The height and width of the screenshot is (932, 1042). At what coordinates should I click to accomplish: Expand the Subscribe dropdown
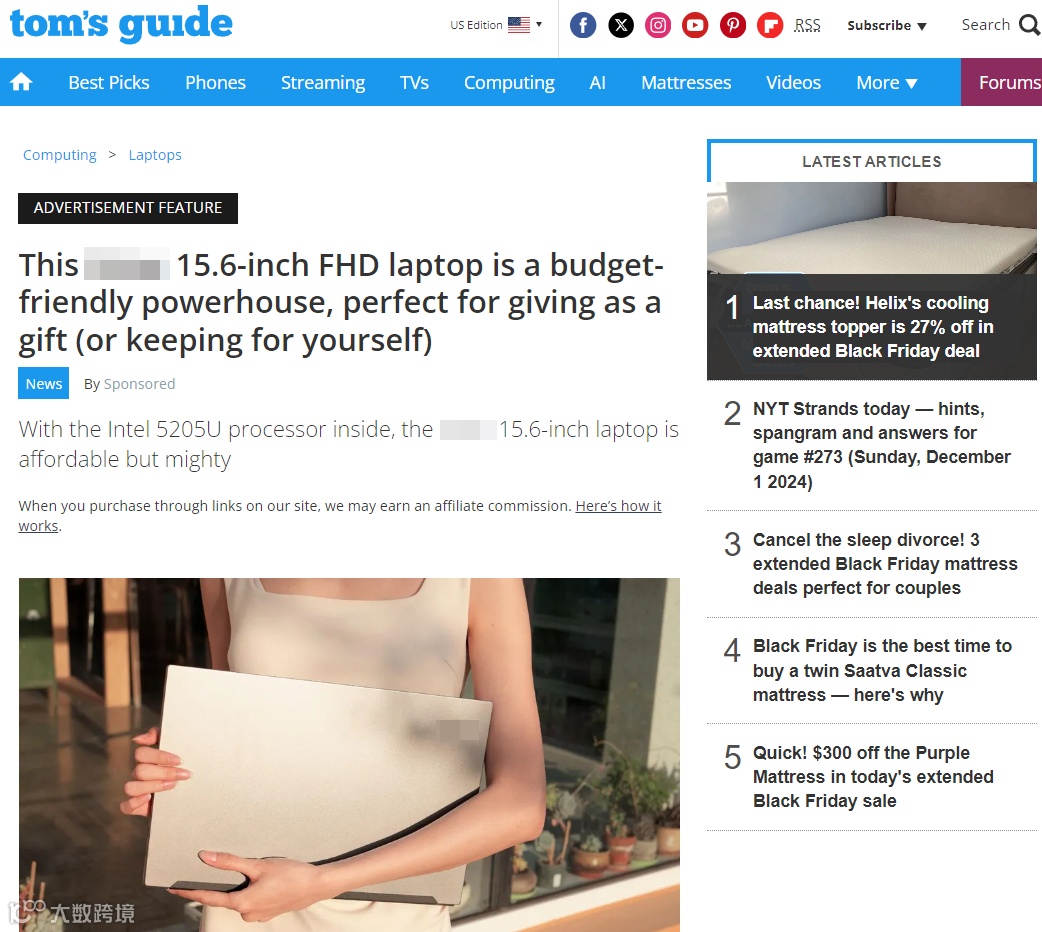tap(886, 25)
